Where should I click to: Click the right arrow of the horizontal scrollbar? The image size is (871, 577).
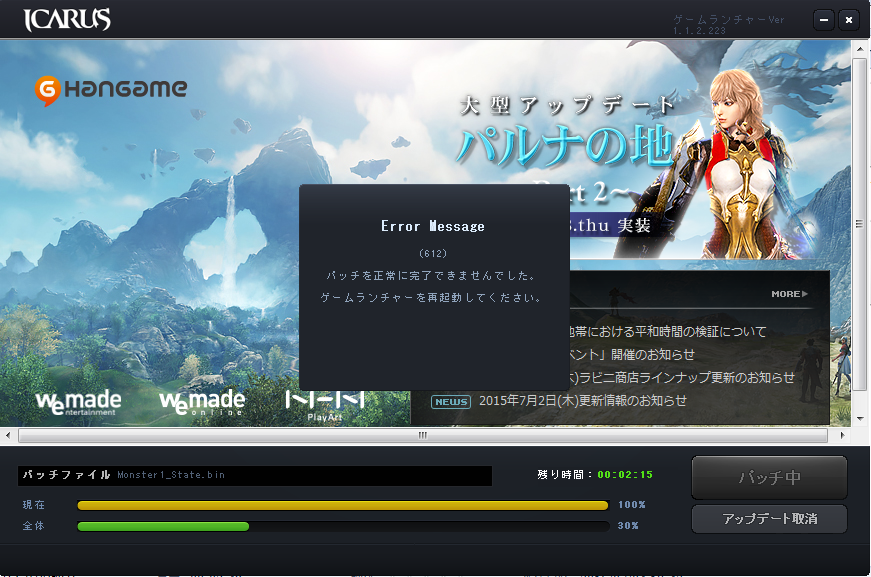click(842, 435)
